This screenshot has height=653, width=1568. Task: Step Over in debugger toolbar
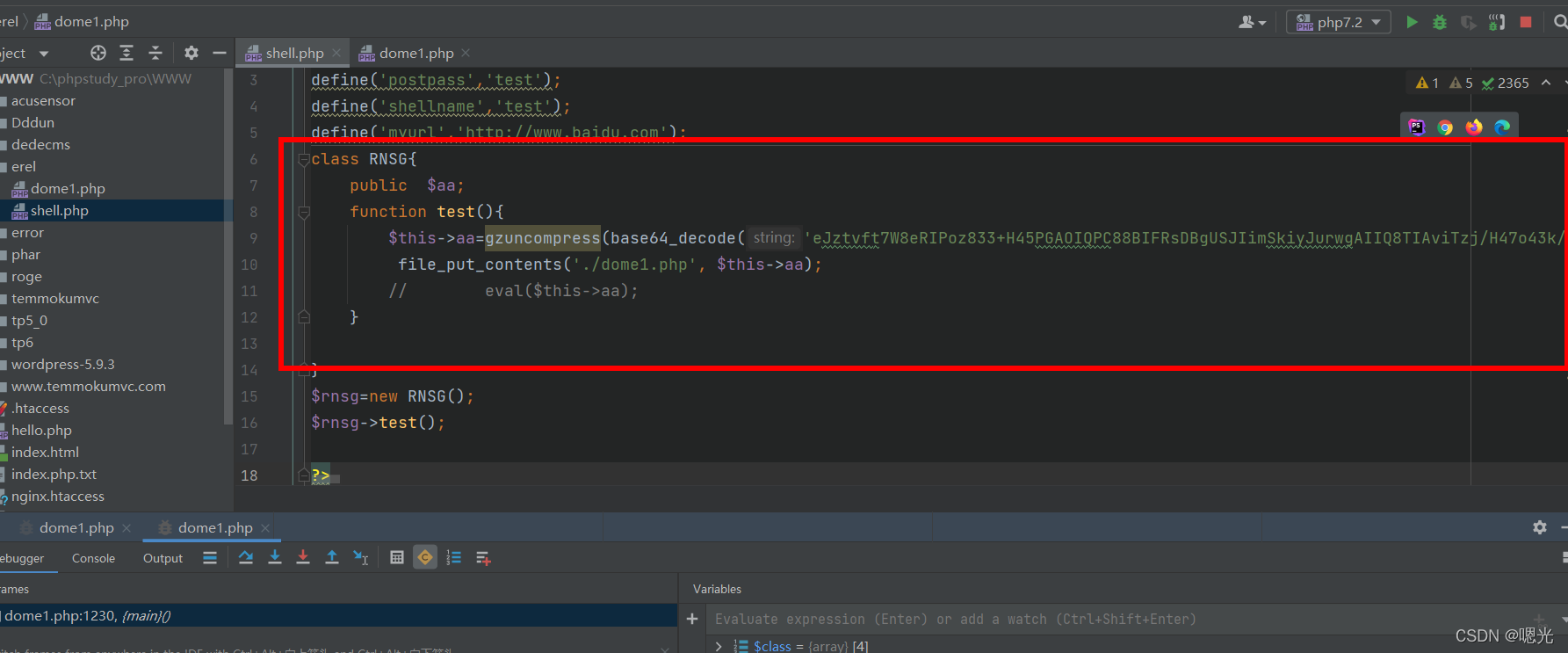[246, 557]
